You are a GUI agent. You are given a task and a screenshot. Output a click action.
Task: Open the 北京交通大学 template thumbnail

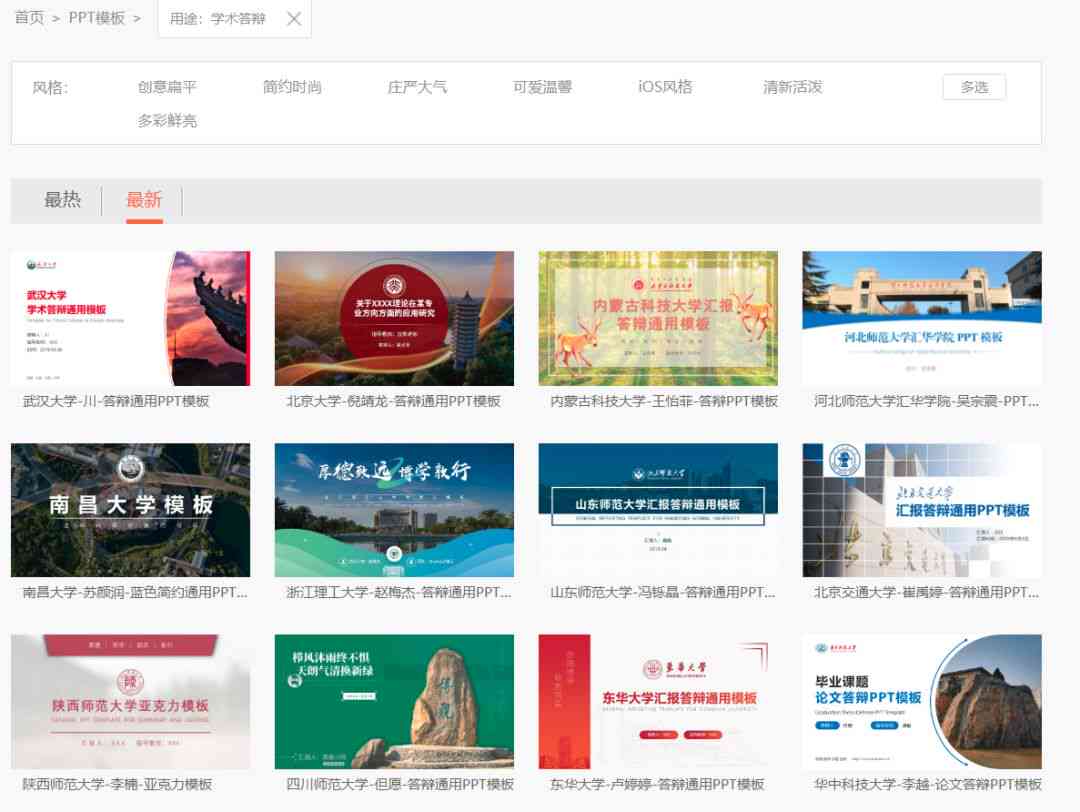(922, 510)
